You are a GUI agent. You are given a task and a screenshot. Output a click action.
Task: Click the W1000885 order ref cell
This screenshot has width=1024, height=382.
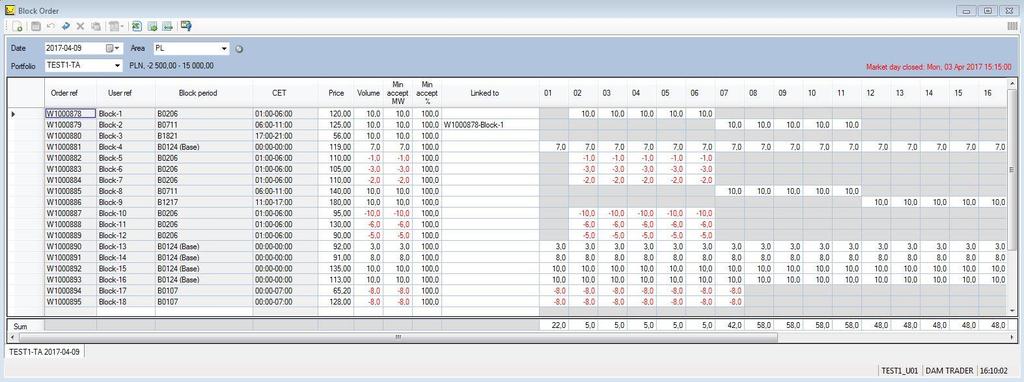(x=71, y=191)
